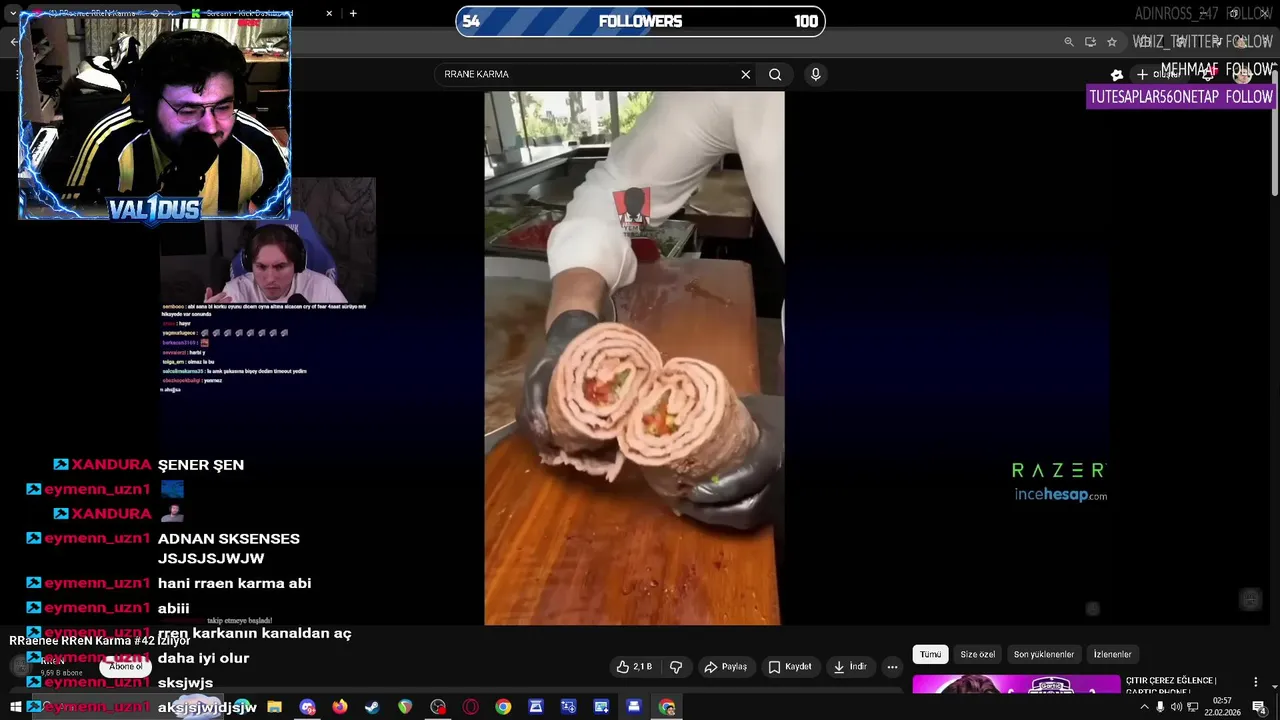This screenshot has width=1280, height=720.
Task: Save the video with Kaydet button
Action: coord(790,667)
